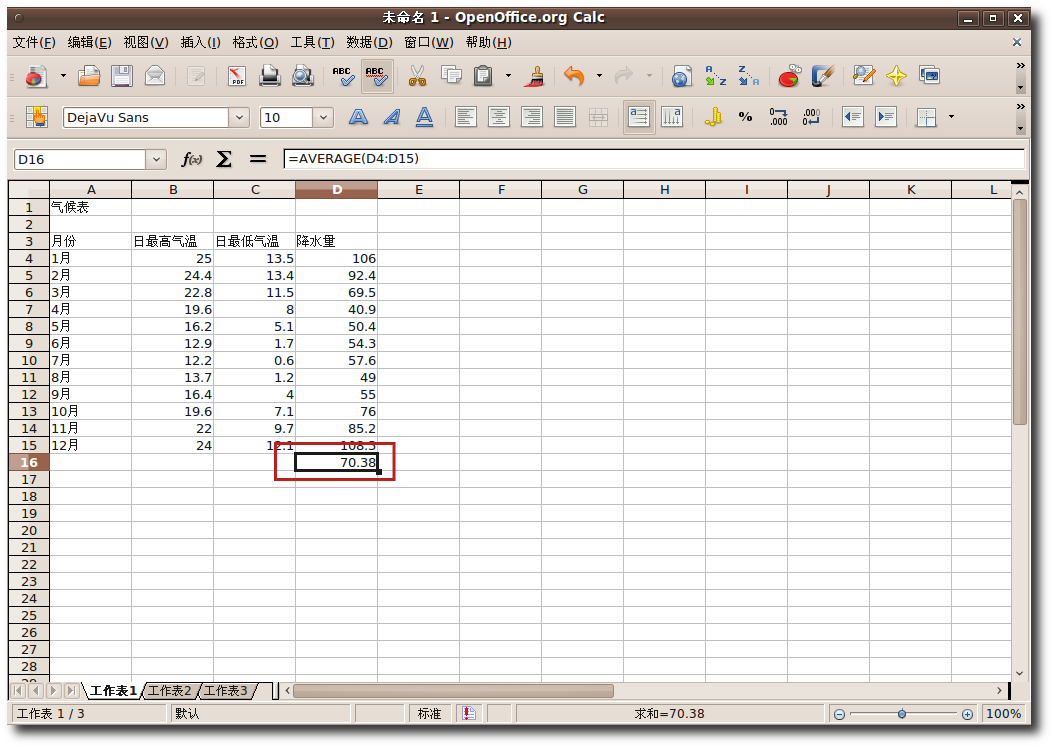The height and width of the screenshot is (748, 1054).
Task: Click the zoom slider handle
Action: coord(901,714)
